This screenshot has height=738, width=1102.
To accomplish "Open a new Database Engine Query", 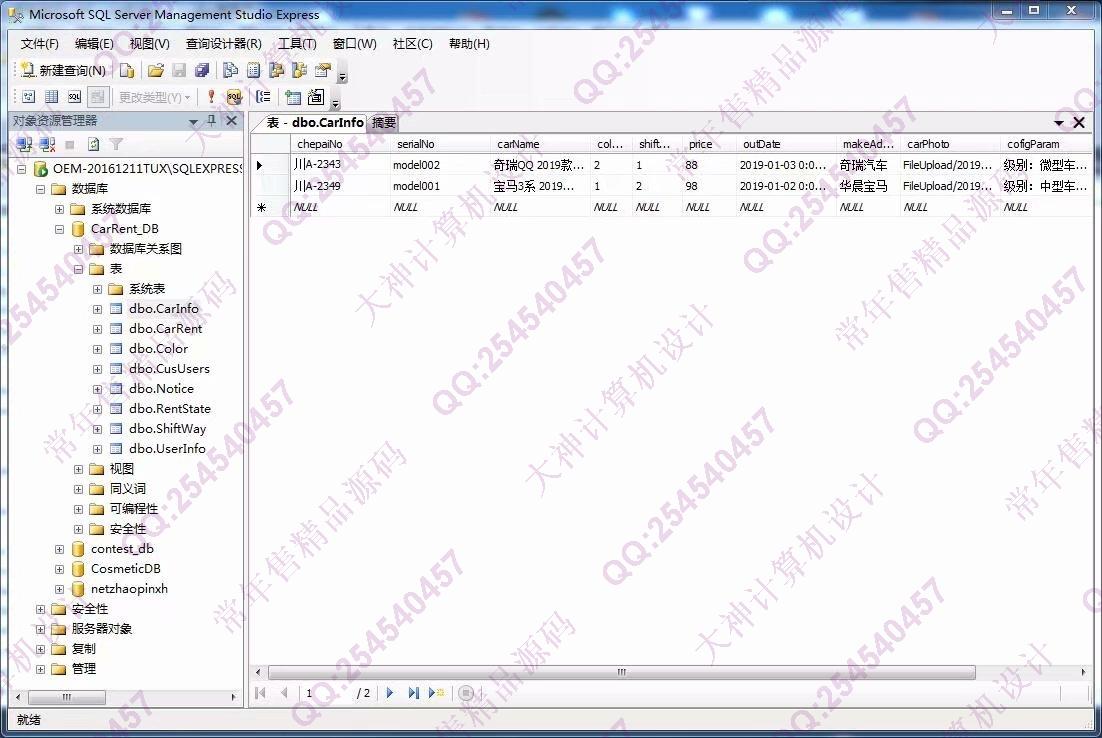I will pos(127,70).
